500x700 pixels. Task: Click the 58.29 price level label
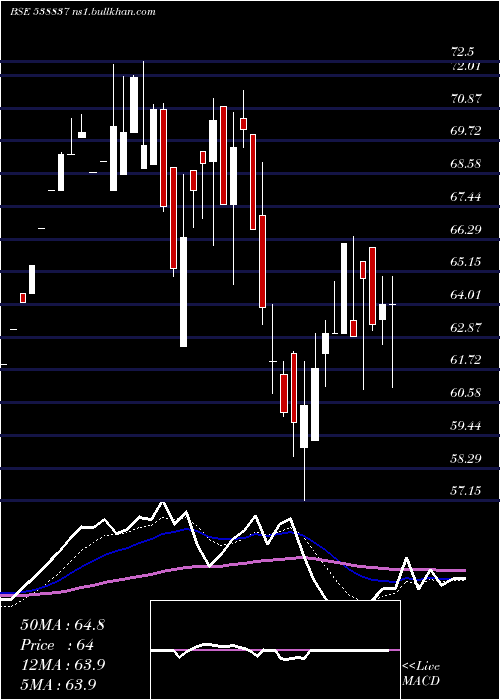coord(467,458)
